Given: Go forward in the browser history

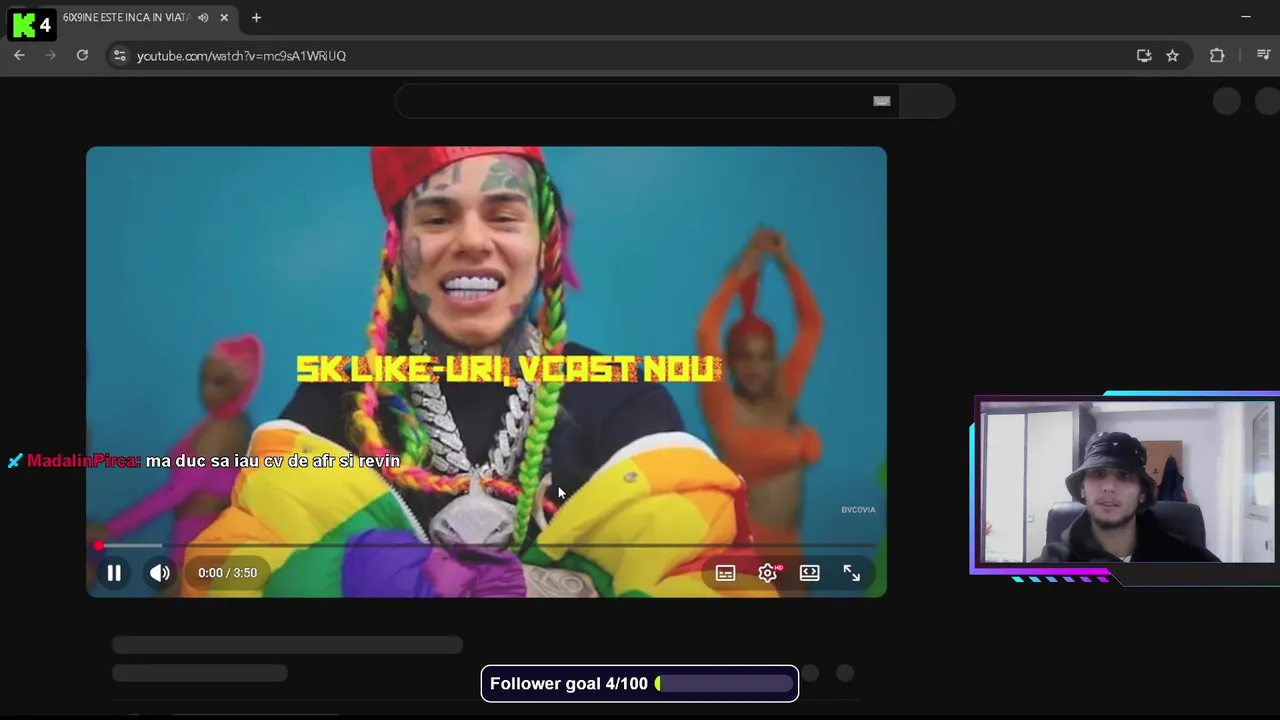Looking at the screenshot, I should tap(50, 55).
